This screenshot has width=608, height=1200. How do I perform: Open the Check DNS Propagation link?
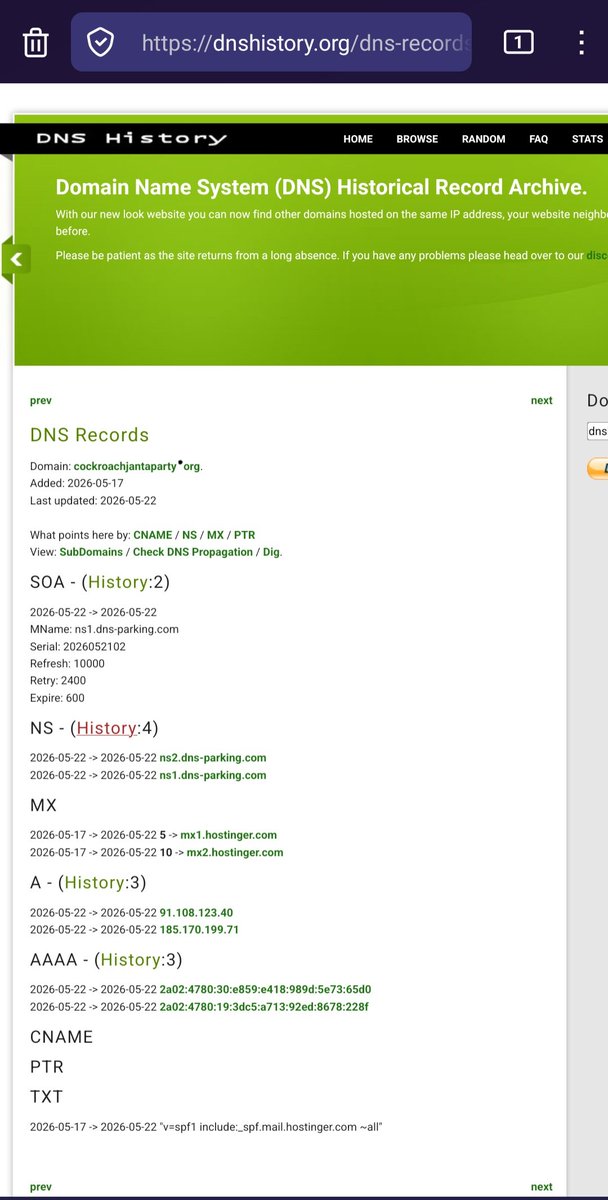coord(192,552)
